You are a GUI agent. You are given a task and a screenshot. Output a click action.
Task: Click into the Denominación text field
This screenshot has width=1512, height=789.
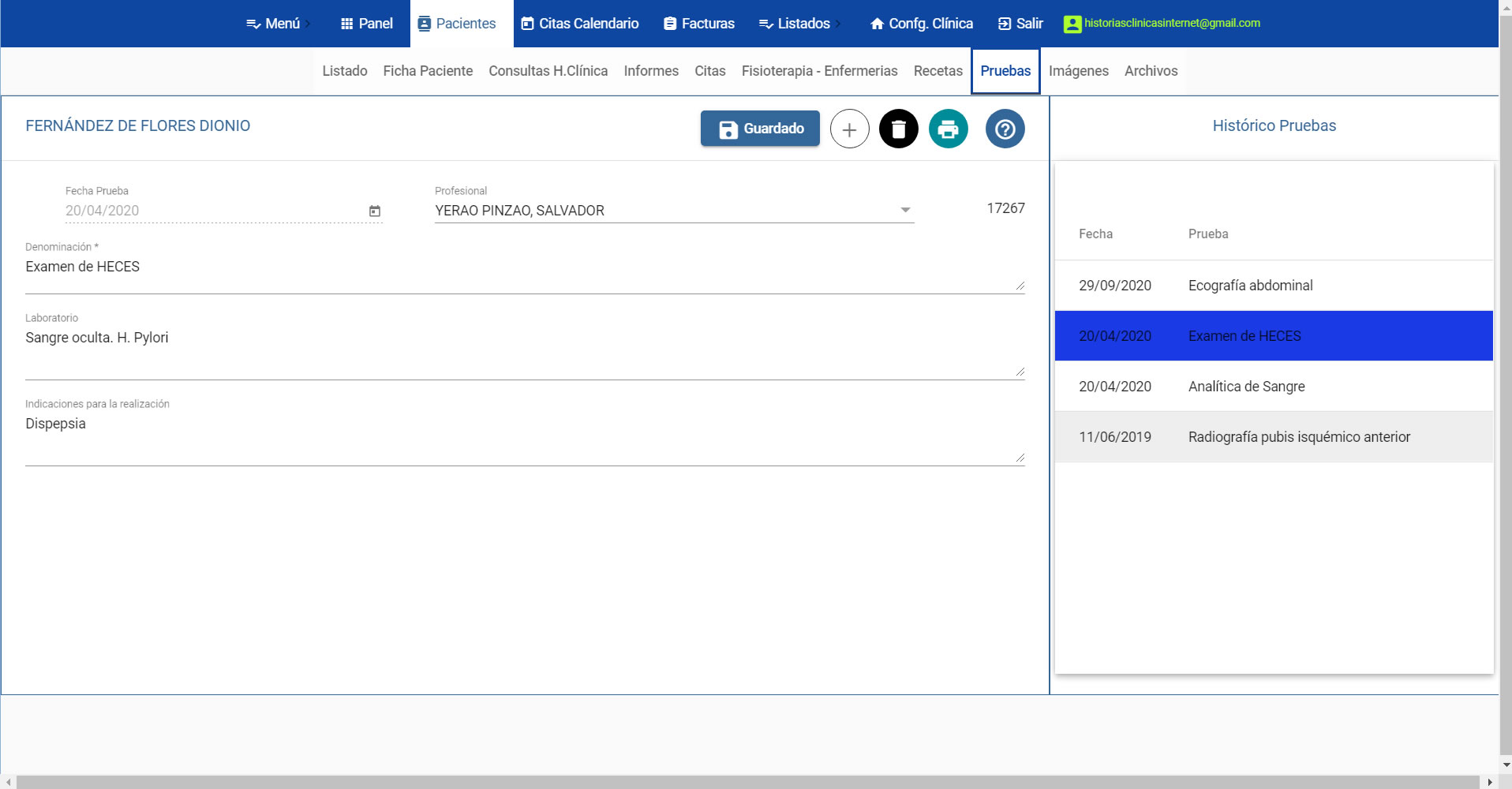521,268
